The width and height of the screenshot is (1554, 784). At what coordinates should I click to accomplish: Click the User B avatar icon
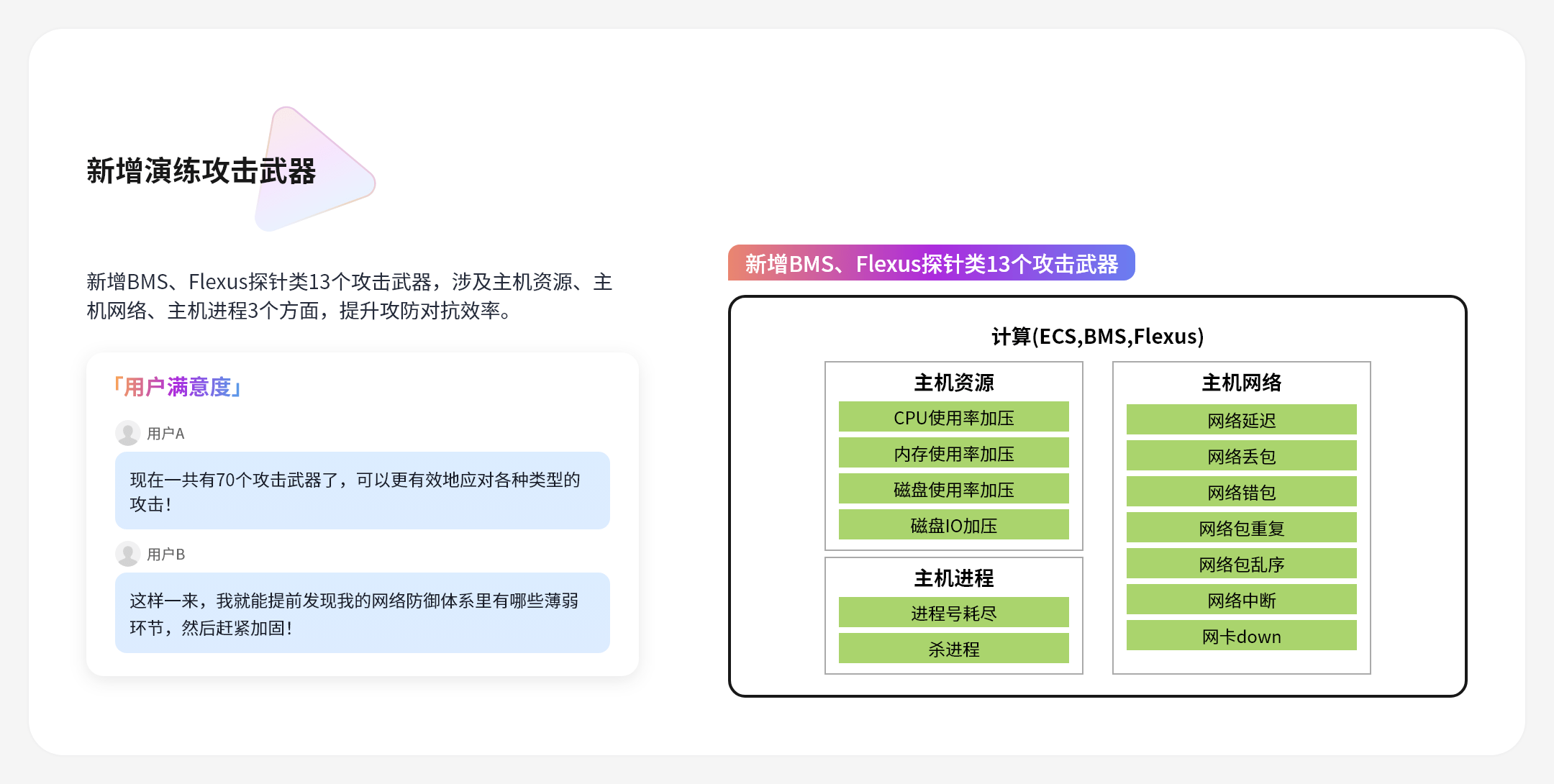pos(128,554)
